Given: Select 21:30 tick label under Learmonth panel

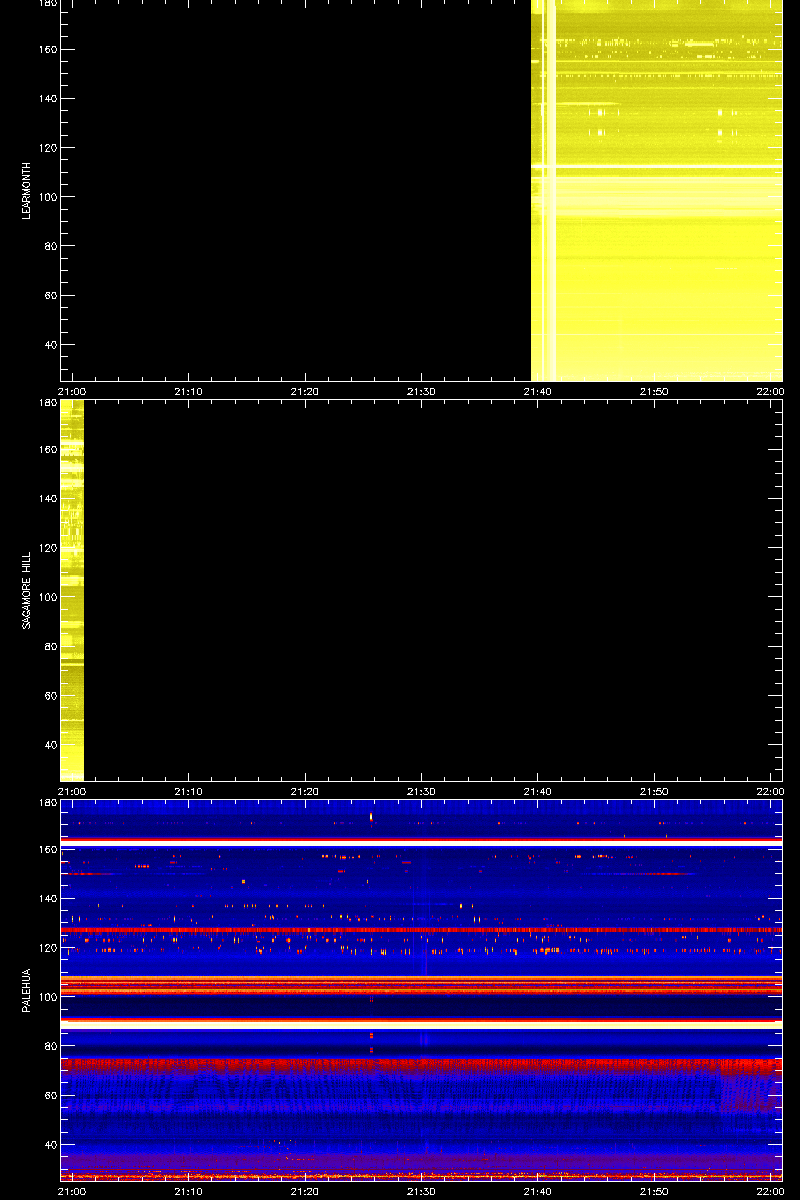Looking at the screenshot, I should click(x=421, y=392).
